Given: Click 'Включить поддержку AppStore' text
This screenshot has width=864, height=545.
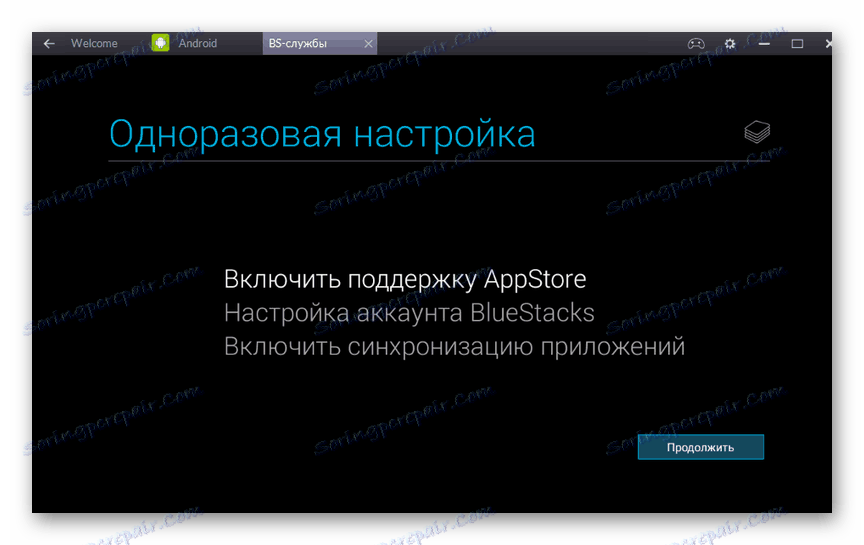Looking at the screenshot, I should click(405, 279).
